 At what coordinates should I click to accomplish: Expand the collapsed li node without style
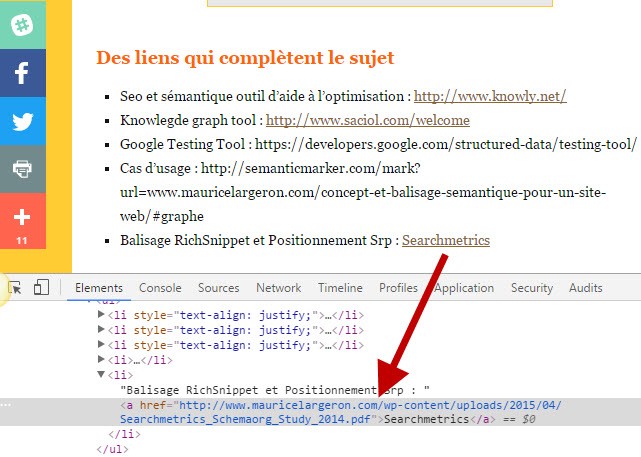101,360
